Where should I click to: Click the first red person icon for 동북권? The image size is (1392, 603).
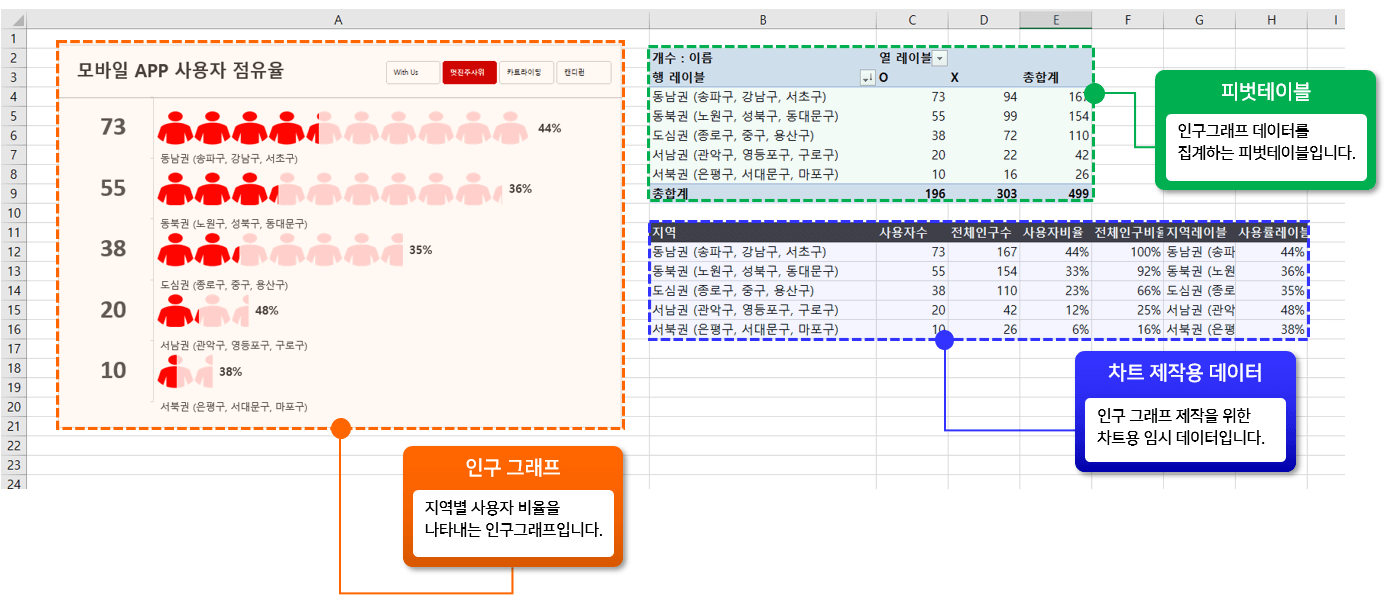click(175, 190)
